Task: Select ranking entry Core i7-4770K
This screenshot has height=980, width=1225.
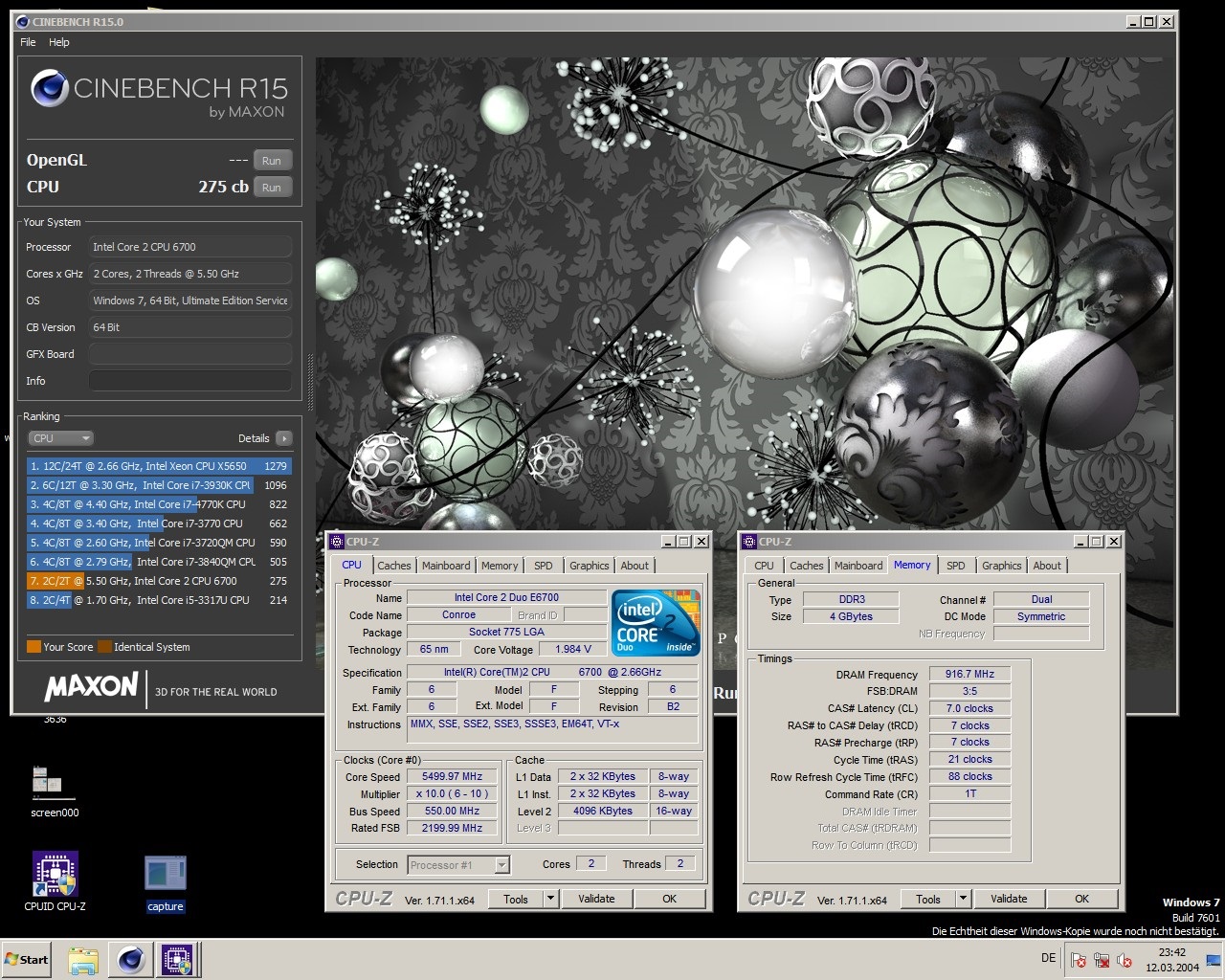Action: [x=159, y=504]
